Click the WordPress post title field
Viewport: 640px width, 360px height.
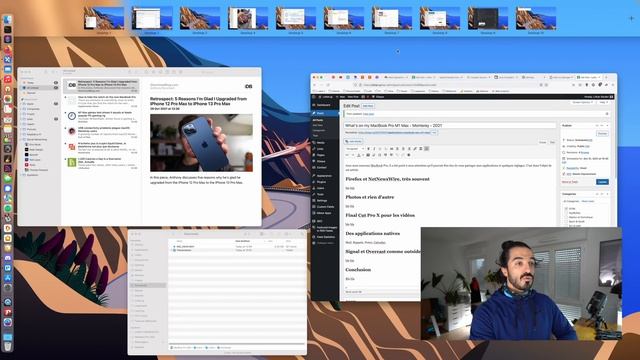(450, 126)
